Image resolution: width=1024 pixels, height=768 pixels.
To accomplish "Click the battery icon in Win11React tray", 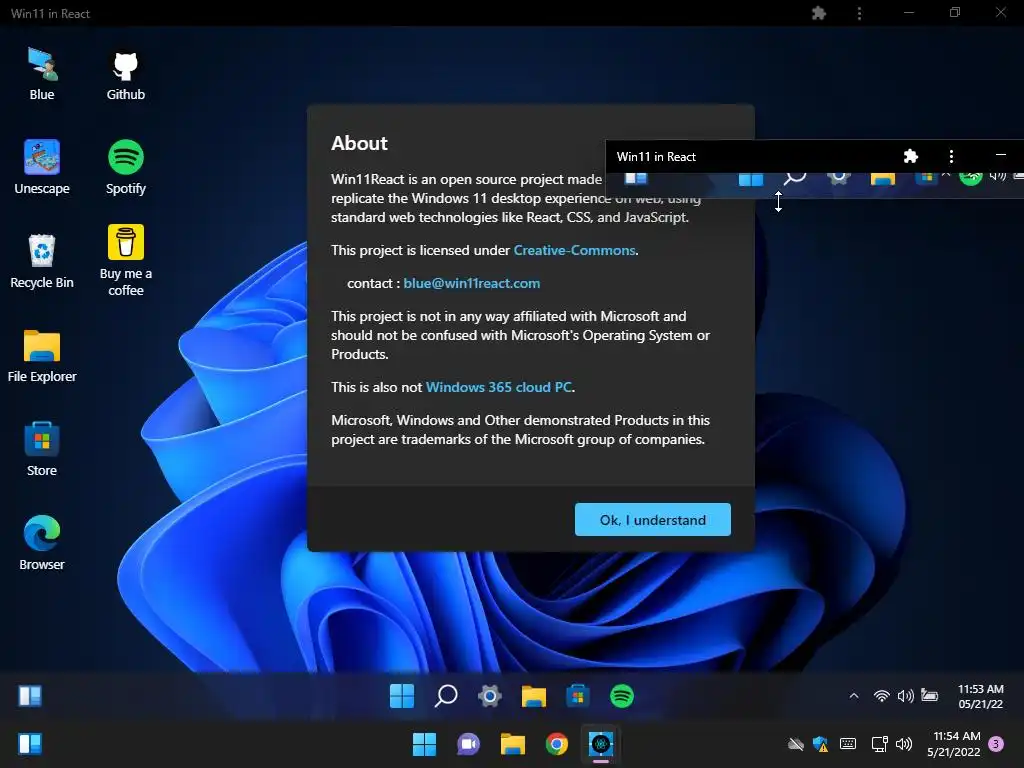I will [x=929, y=696].
